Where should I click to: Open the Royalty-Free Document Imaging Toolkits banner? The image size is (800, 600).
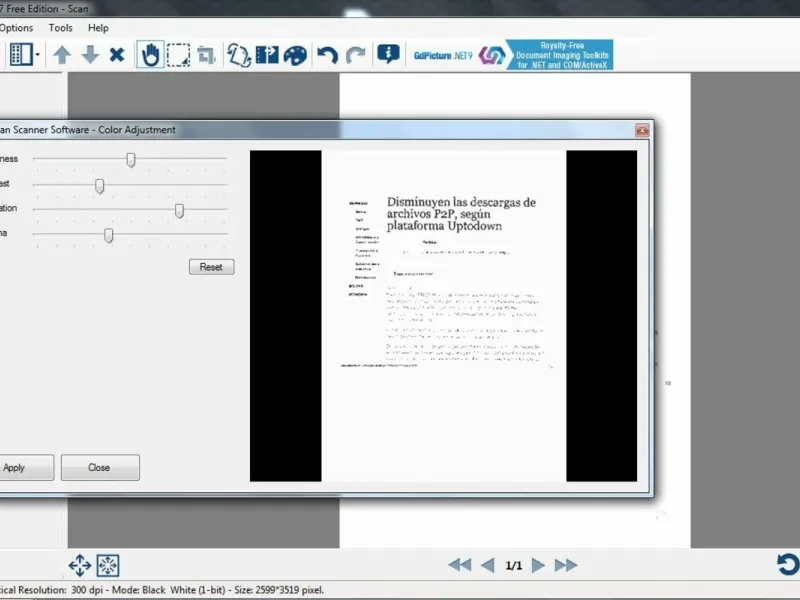(561, 55)
